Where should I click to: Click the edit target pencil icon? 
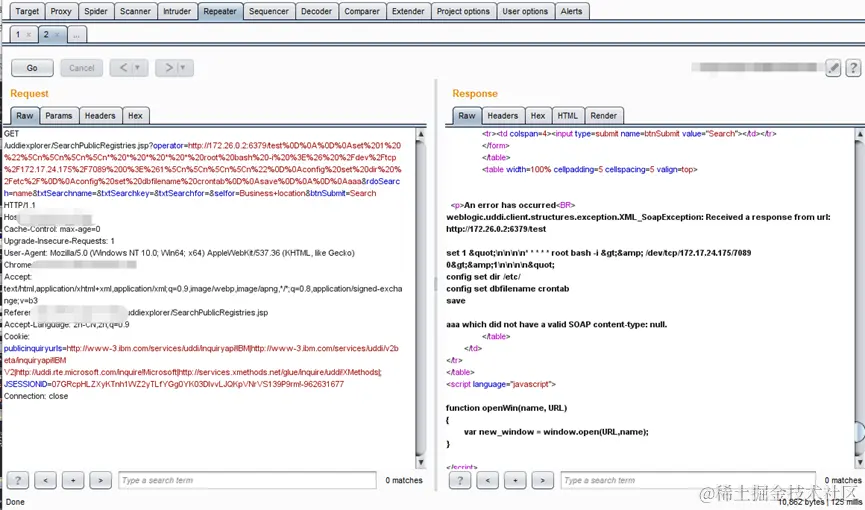(x=833, y=68)
